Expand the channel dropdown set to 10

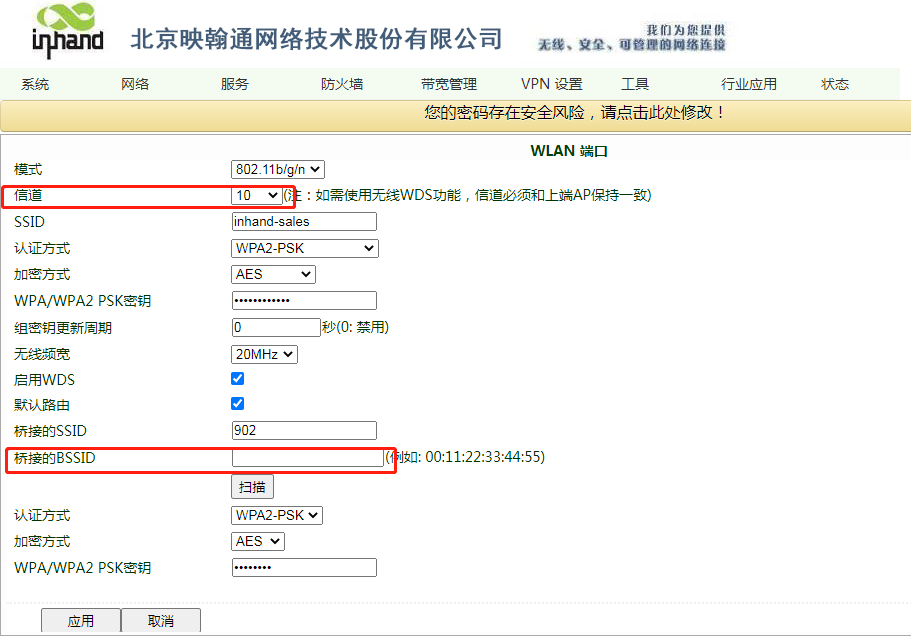pos(256,196)
